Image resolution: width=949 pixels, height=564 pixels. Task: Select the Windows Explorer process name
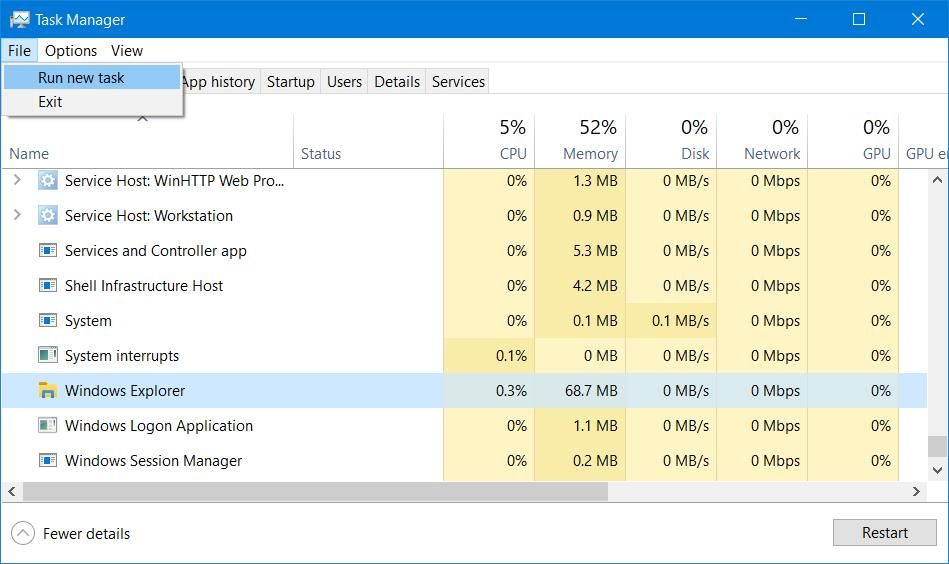click(x=125, y=391)
